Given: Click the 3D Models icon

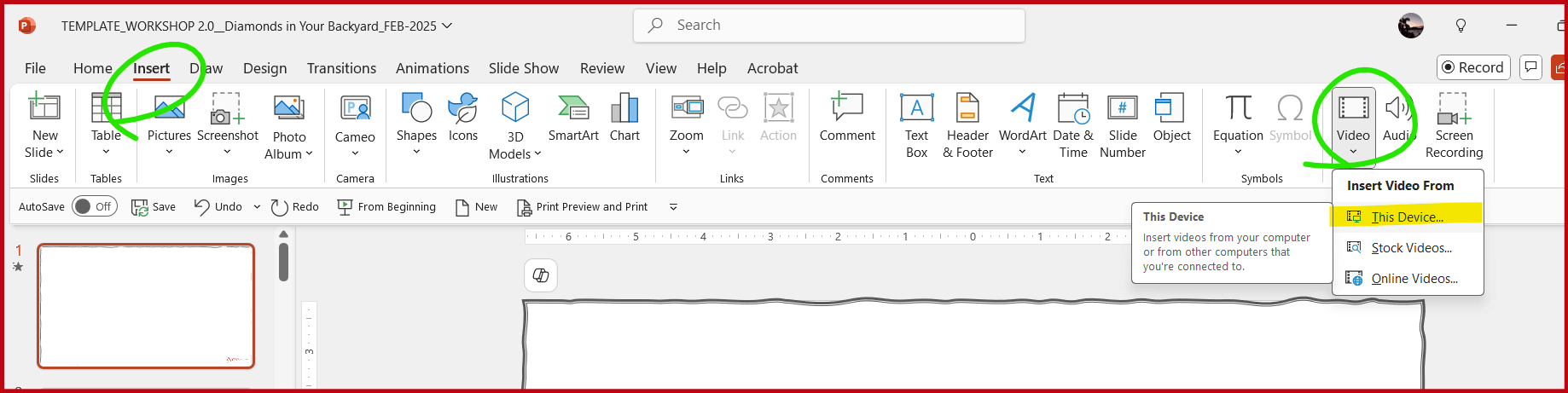Looking at the screenshot, I should (x=515, y=107).
